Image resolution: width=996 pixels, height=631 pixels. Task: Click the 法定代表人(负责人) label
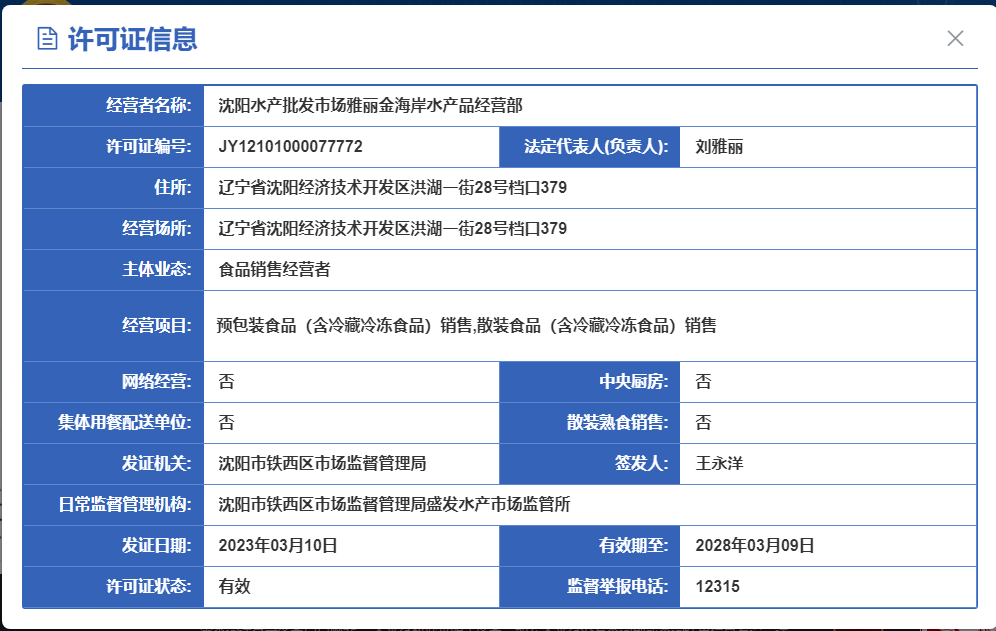596,147
